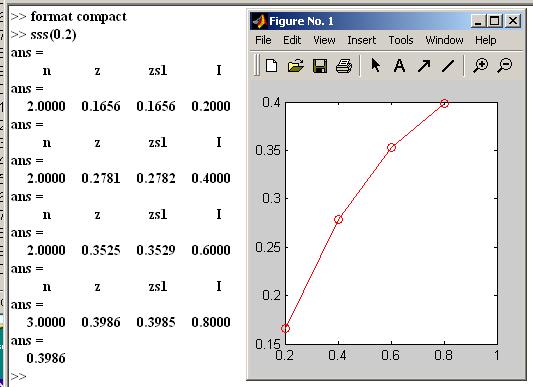Click the Print Figure icon
Viewport: 533px width, 387px height.
click(x=344, y=66)
